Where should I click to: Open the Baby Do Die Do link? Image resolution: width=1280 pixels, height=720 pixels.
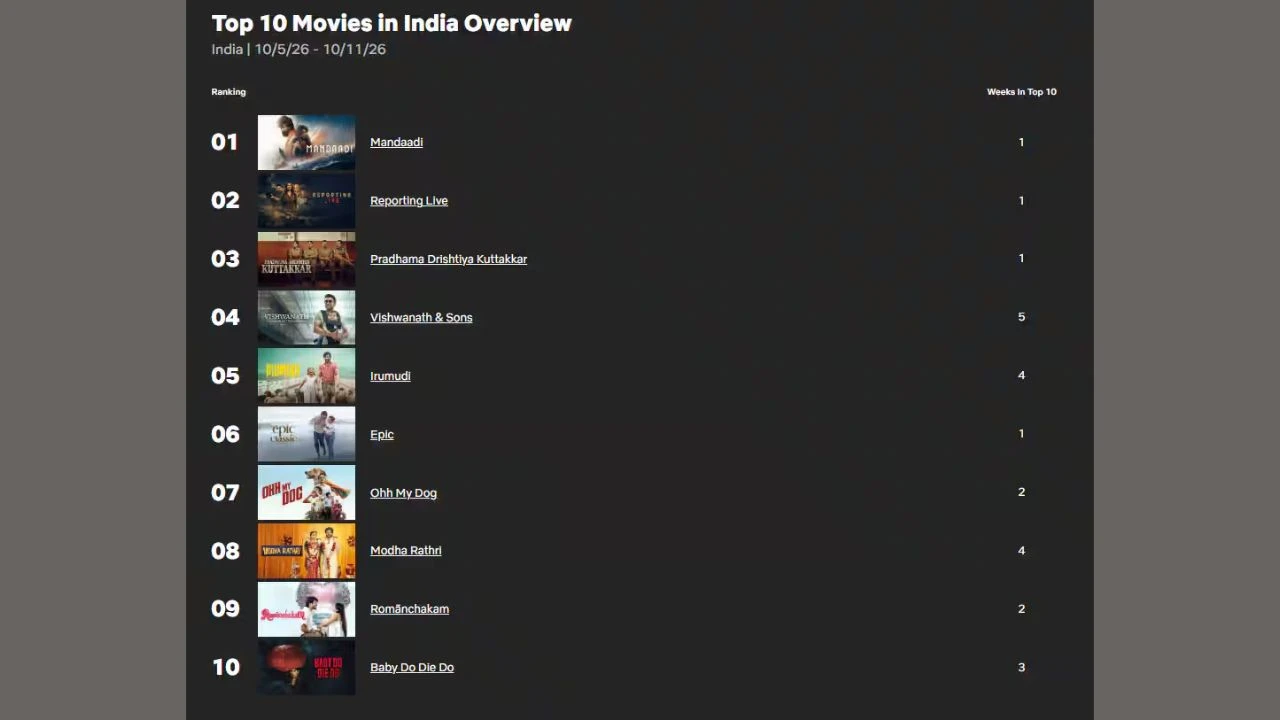[x=412, y=668]
